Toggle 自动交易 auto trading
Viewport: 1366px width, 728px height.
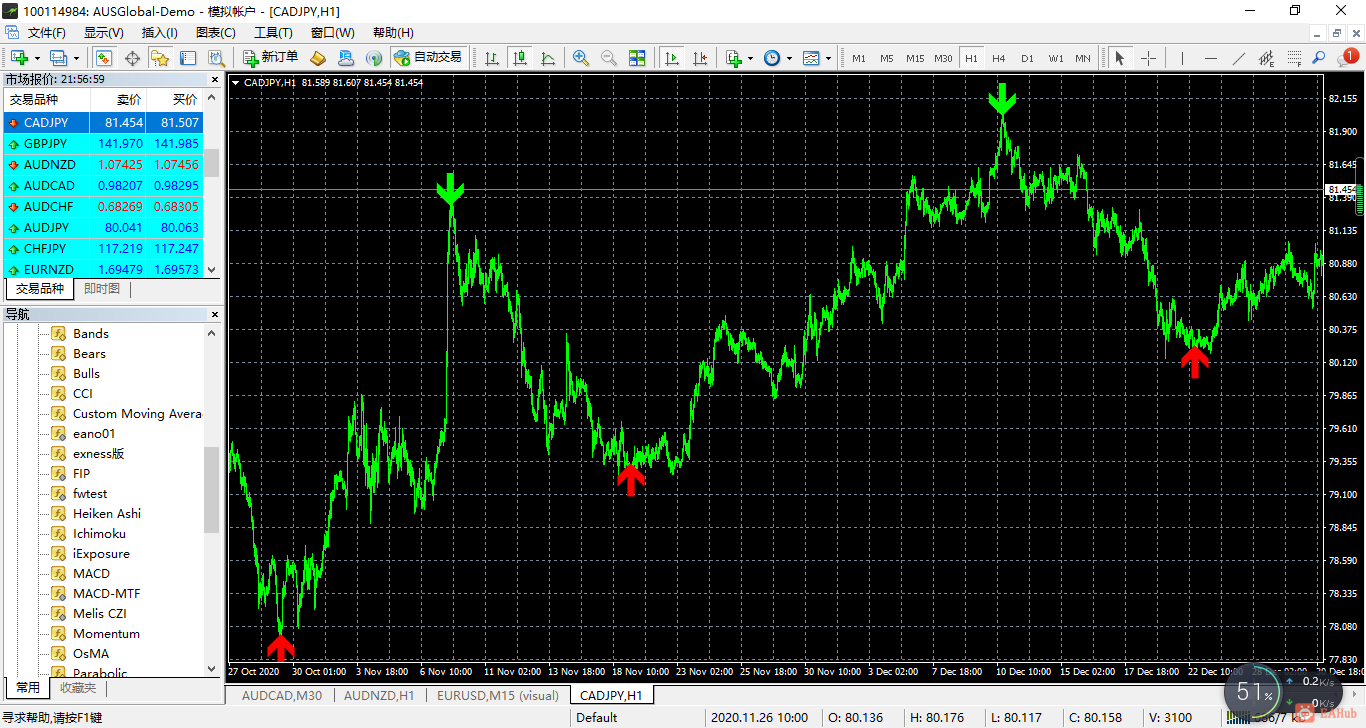(x=428, y=58)
